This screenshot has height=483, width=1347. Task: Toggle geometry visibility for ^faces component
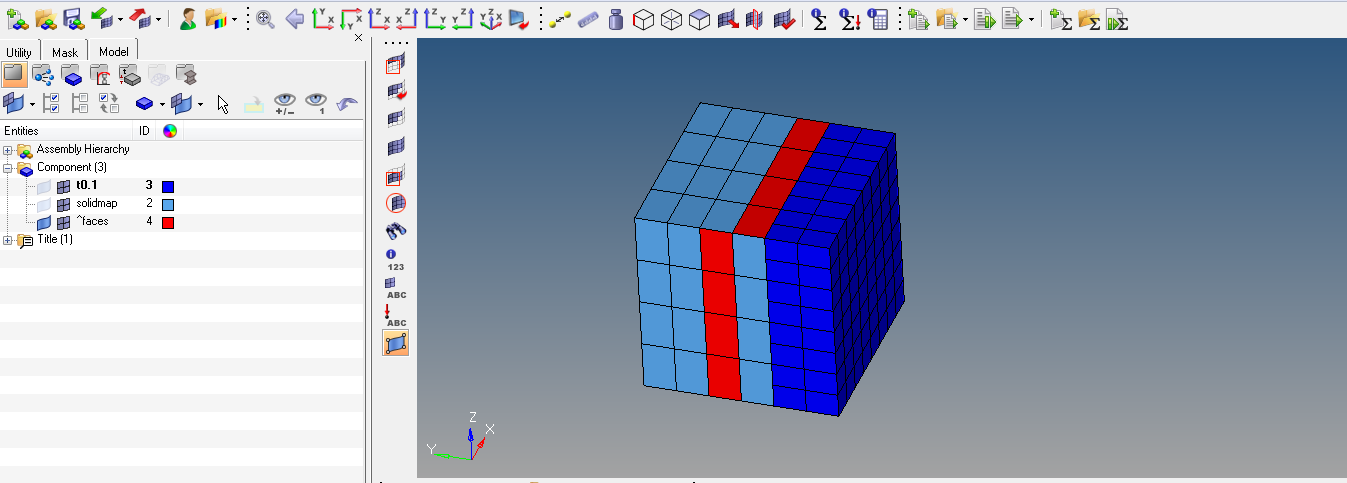click(43, 222)
